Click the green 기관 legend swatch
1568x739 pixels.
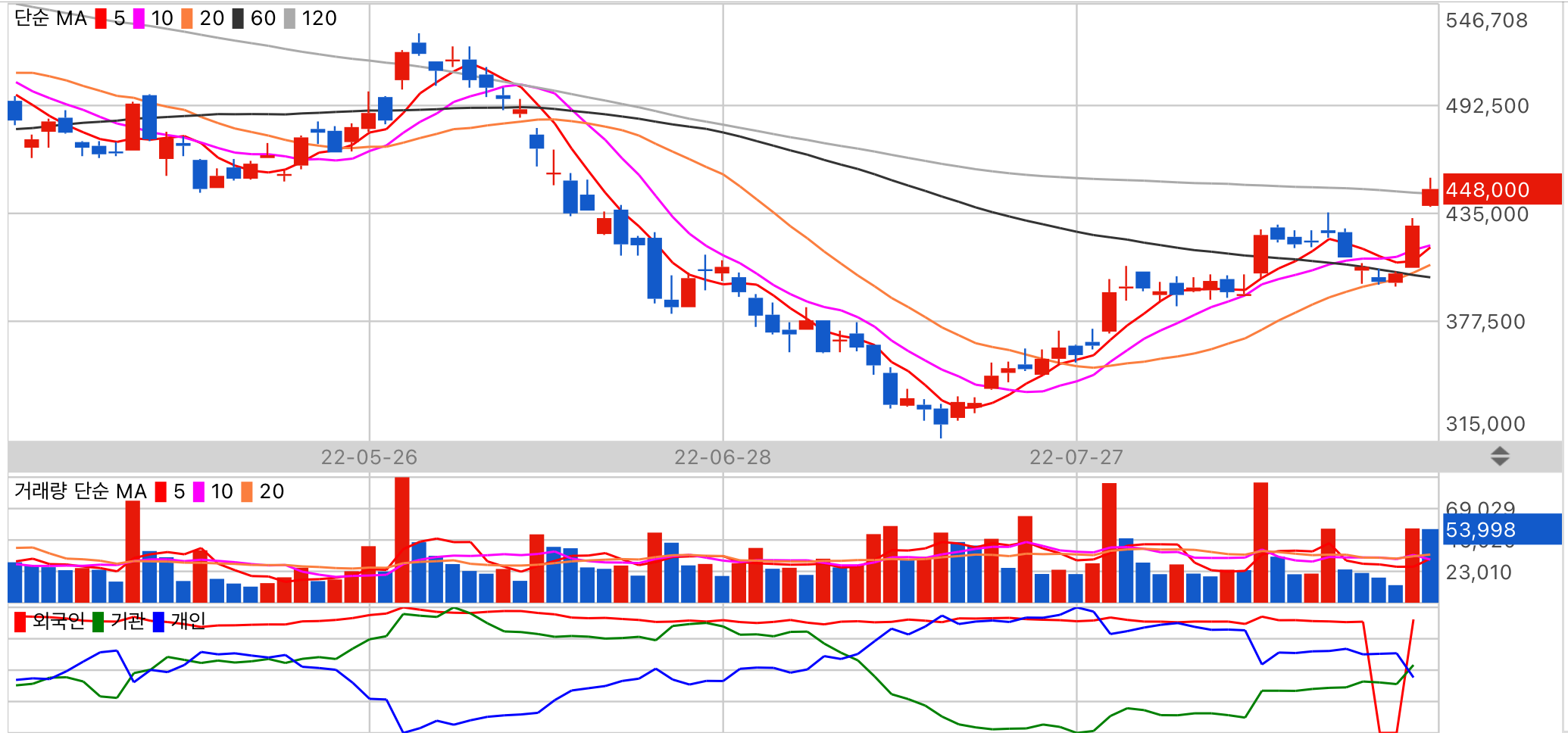pyautogui.click(x=98, y=622)
